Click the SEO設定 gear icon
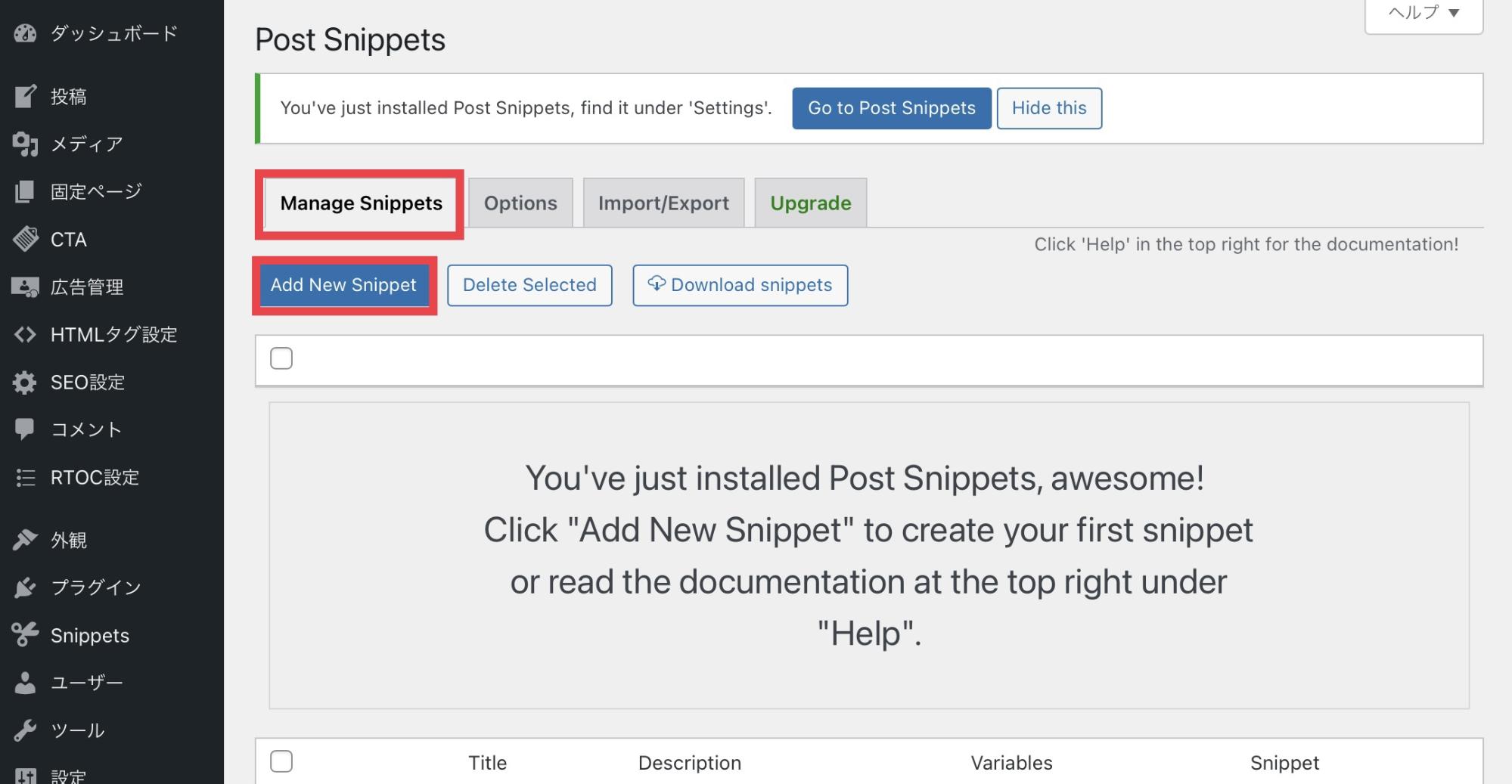Image resolution: width=1512 pixels, height=784 pixels. (x=25, y=382)
